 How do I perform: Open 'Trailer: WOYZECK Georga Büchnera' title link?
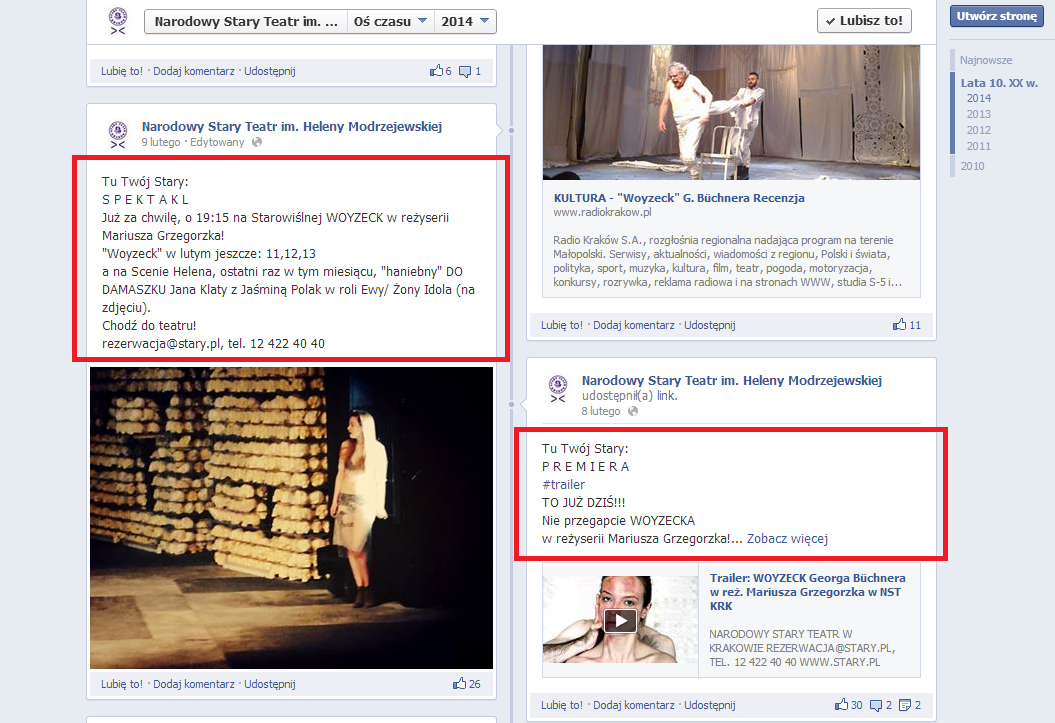[807, 592]
